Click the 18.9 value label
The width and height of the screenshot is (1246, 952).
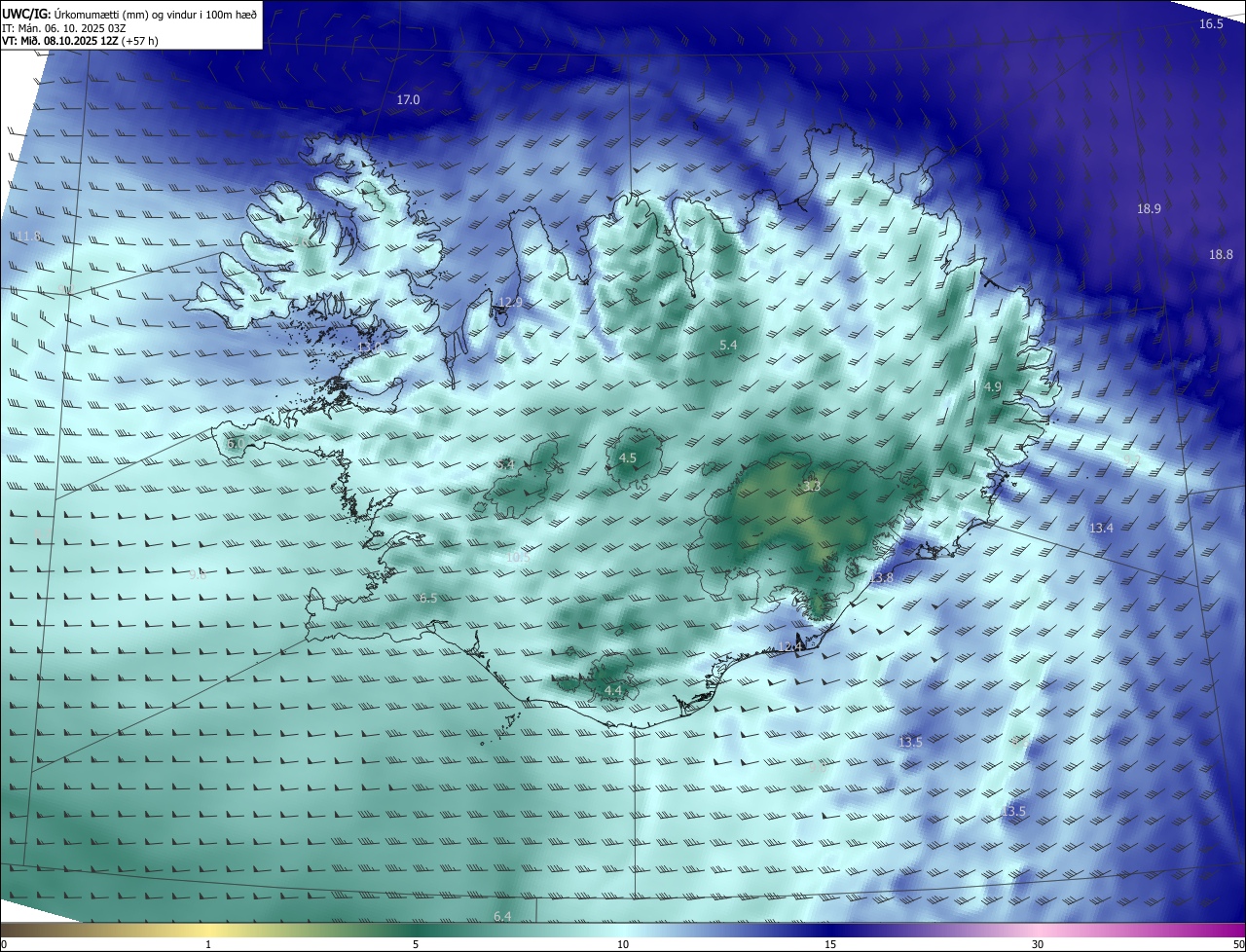coord(1149,209)
